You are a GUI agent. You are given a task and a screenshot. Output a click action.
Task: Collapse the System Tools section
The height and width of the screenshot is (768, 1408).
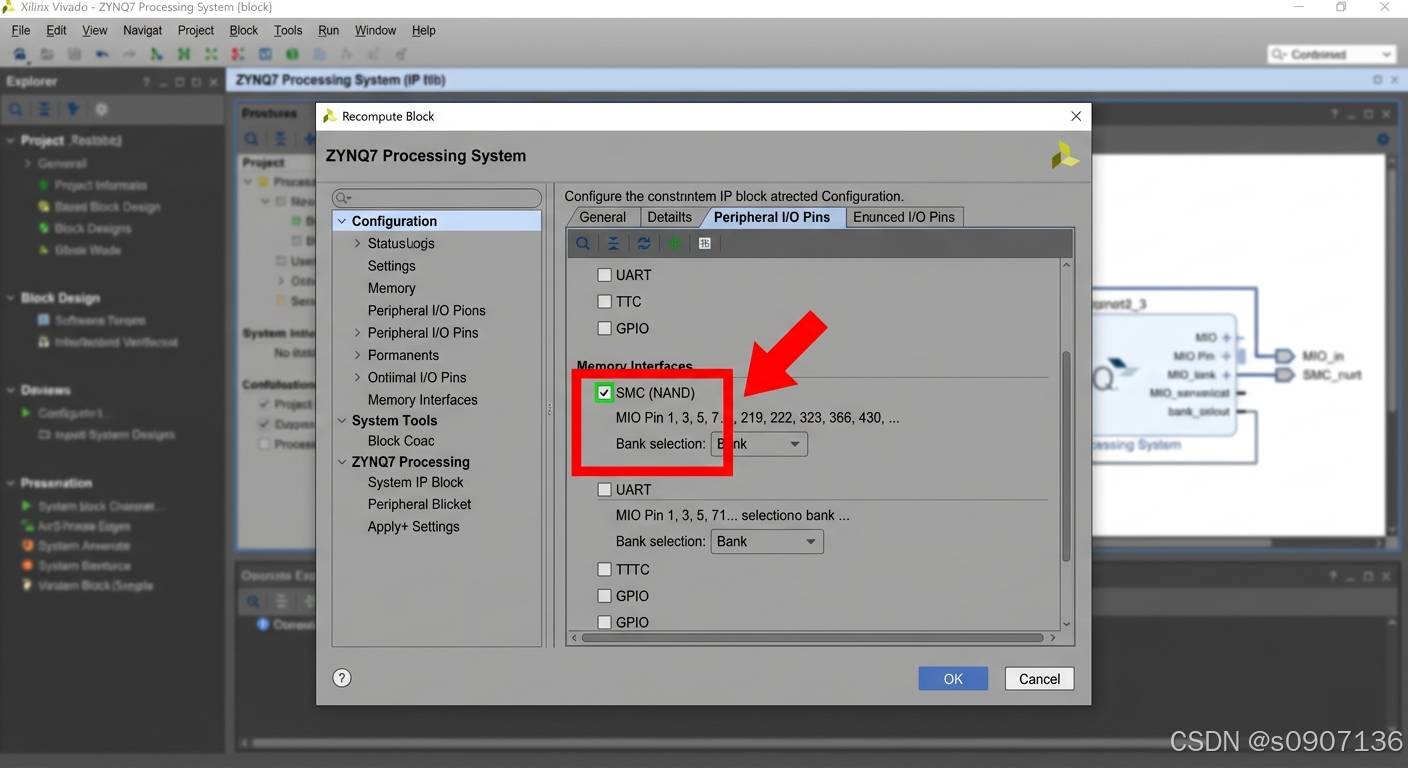342,421
